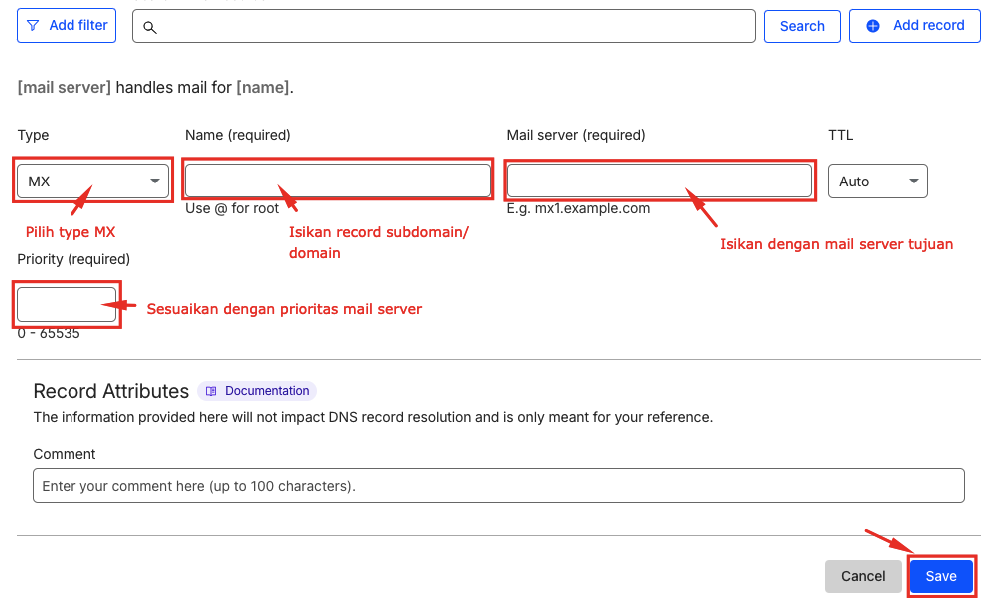Click the Comment text box
This screenshot has height=600, width=993.
click(498, 485)
